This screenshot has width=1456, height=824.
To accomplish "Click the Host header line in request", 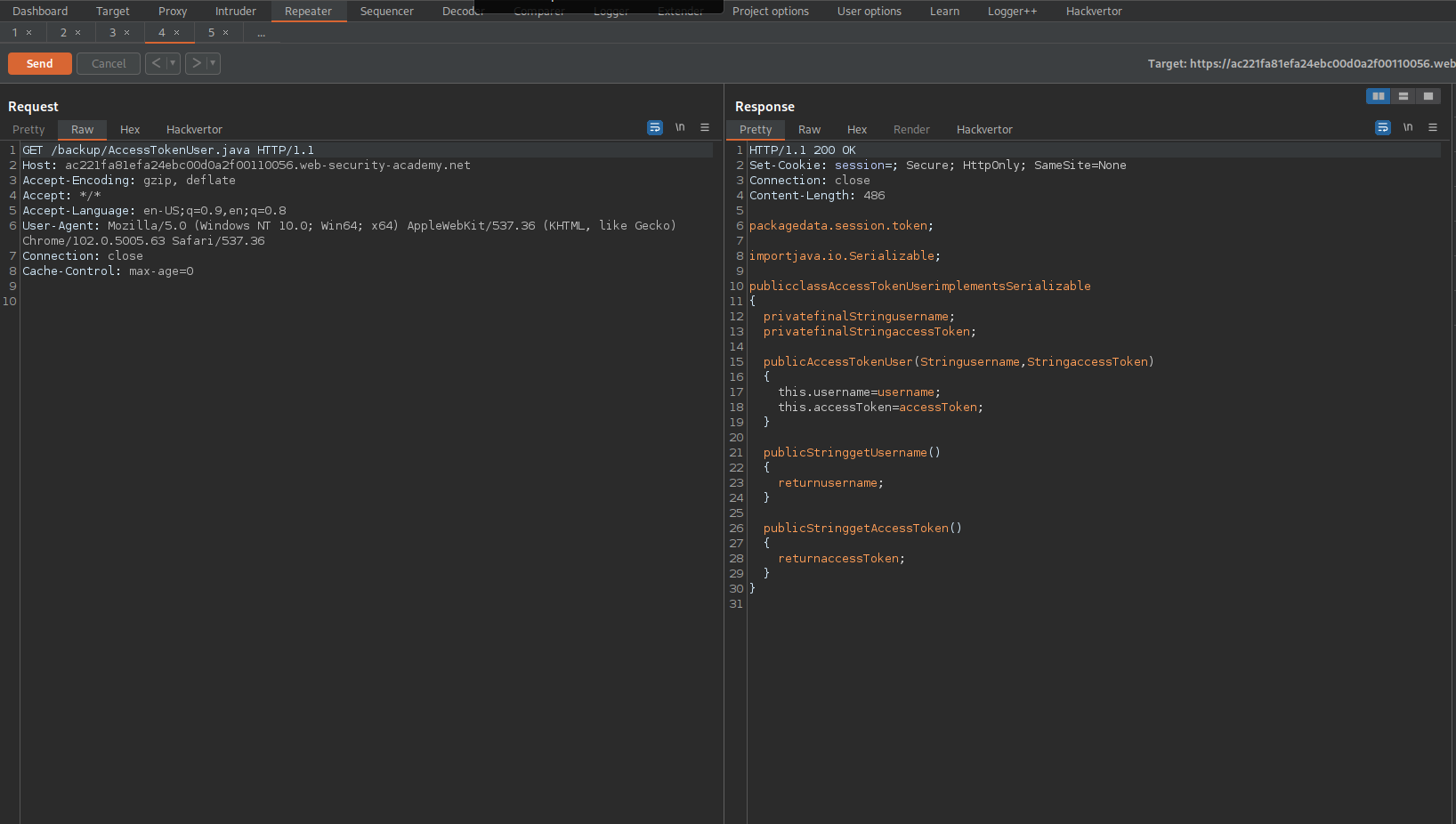I will pyautogui.click(x=247, y=166).
